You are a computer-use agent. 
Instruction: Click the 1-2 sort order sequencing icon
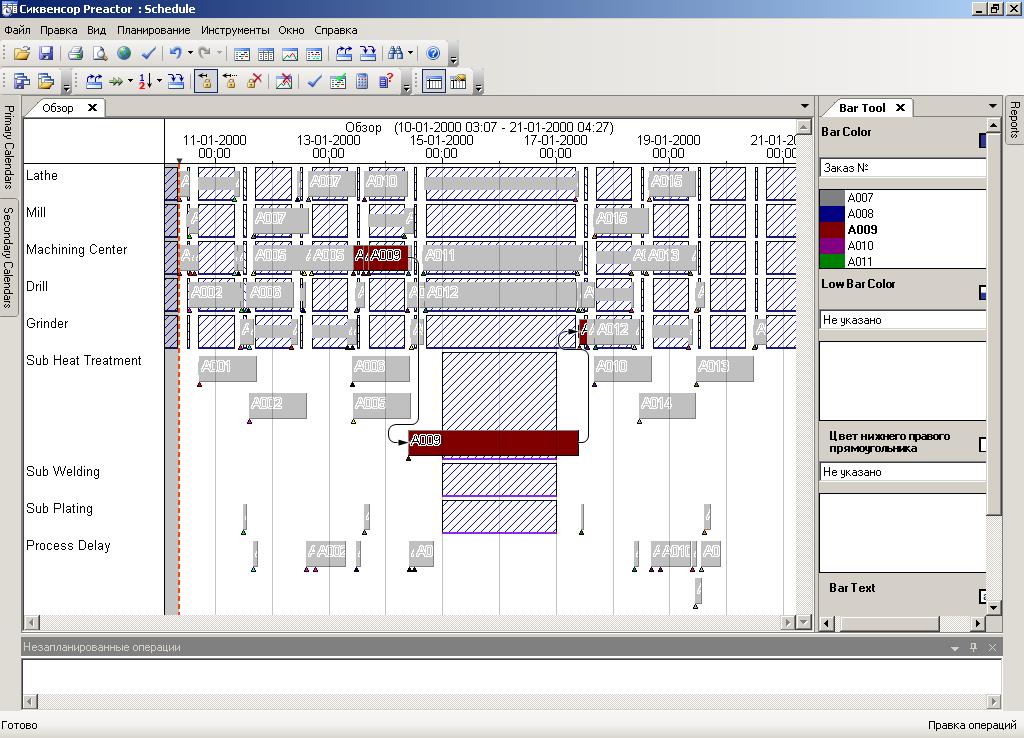(x=145, y=82)
